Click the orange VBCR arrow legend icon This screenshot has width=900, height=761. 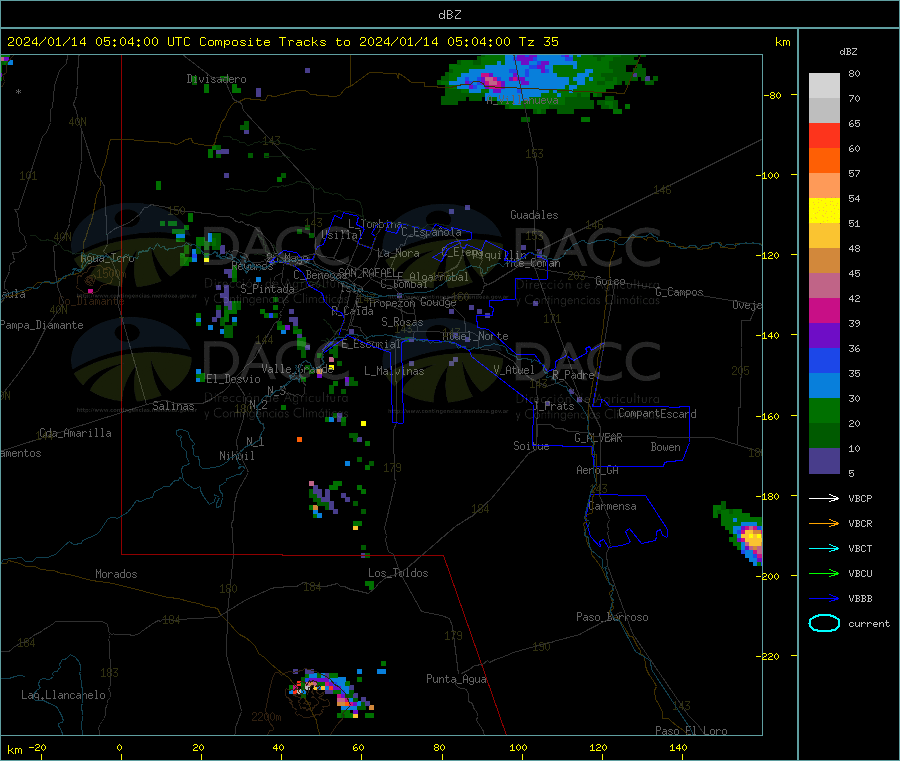click(x=824, y=523)
